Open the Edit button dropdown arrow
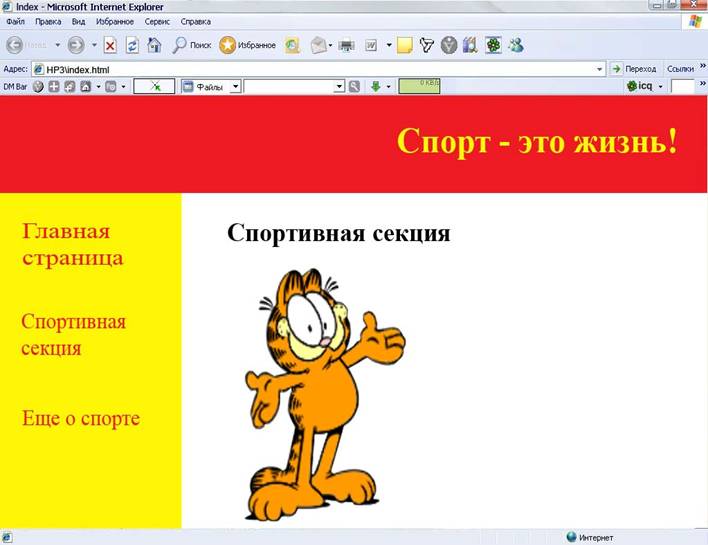 tap(389, 45)
